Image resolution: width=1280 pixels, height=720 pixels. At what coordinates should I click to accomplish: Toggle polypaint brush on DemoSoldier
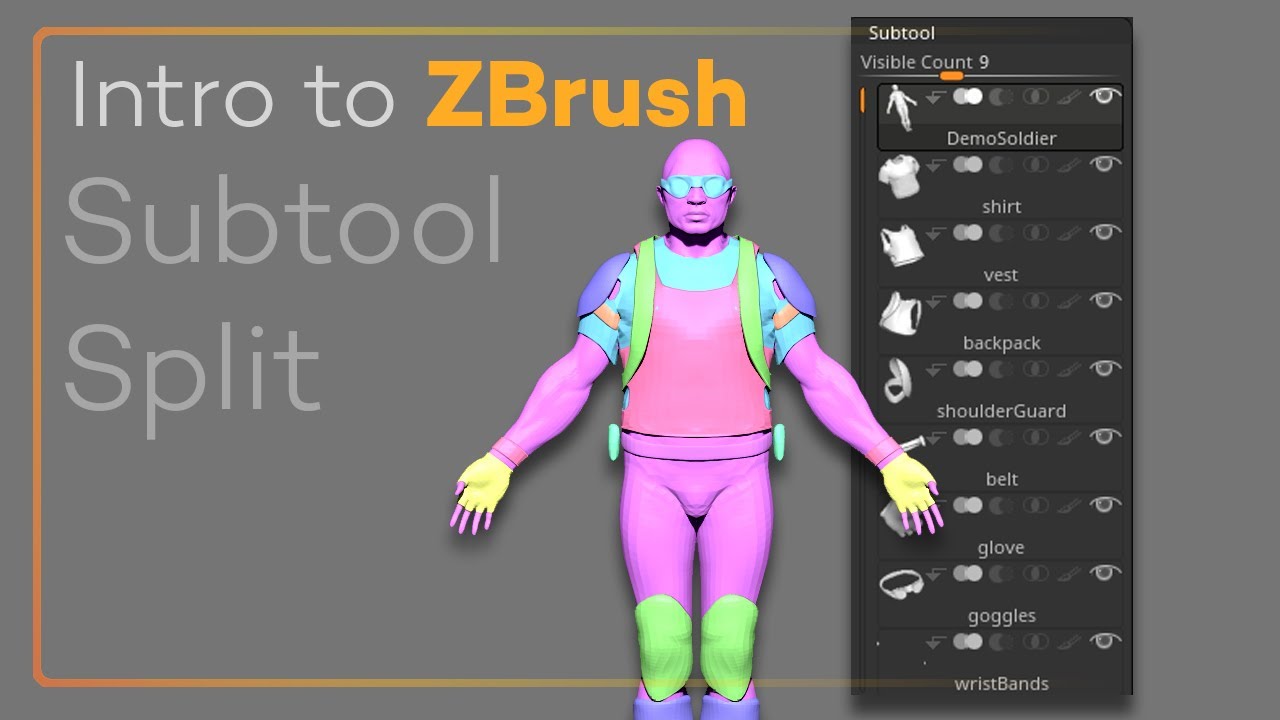pos(1069,98)
